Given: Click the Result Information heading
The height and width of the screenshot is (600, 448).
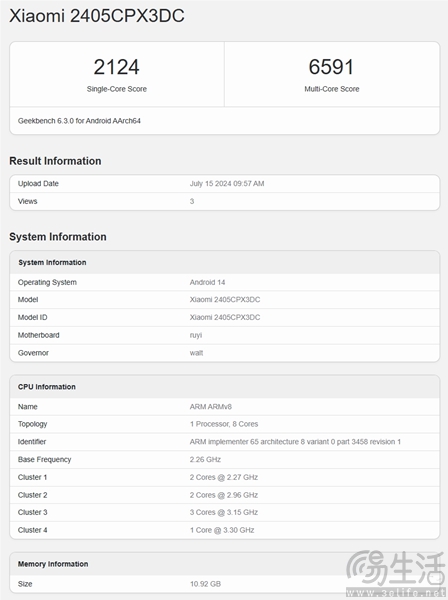Looking at the screenshot, I should tap(55, 161).
